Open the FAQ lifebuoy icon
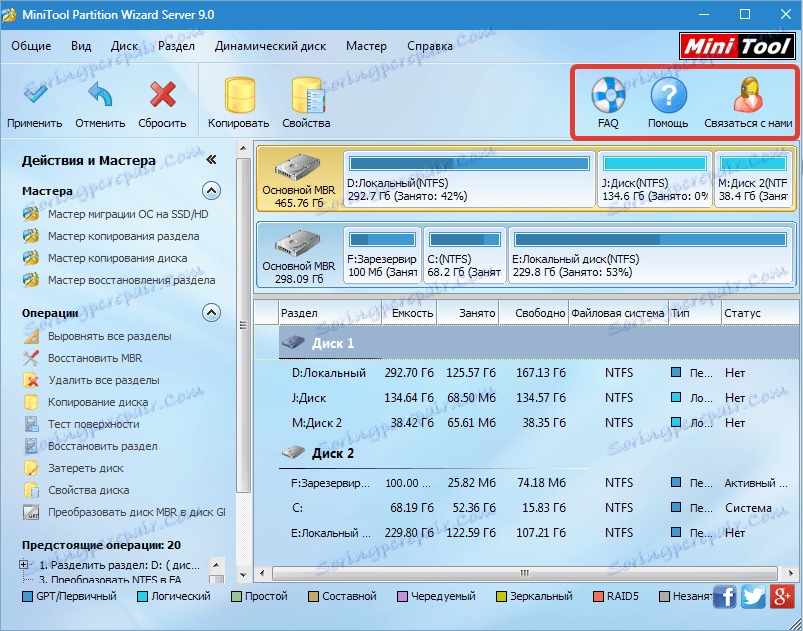This screenshot has height=631, width=803. pos(608,94)
